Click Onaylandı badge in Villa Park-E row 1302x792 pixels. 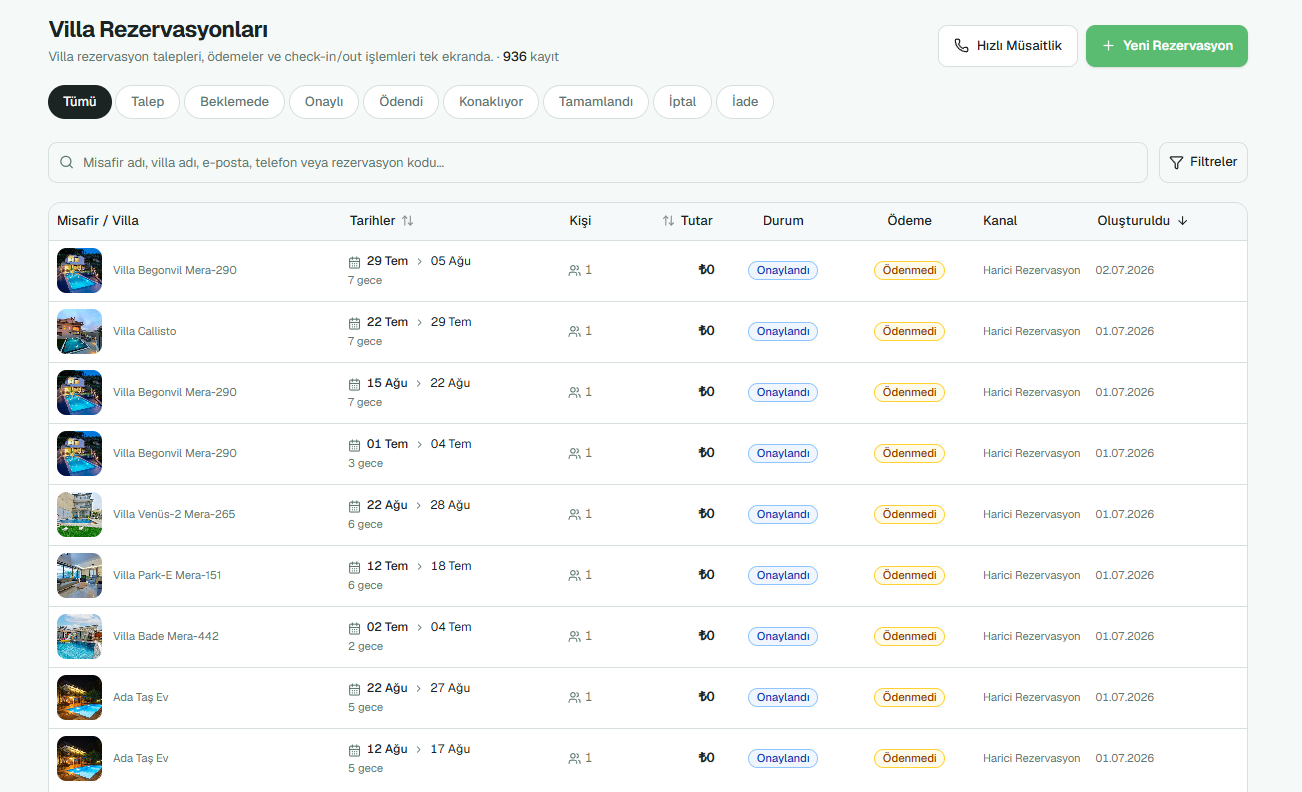pyautogui.click(x=783, y=576)
